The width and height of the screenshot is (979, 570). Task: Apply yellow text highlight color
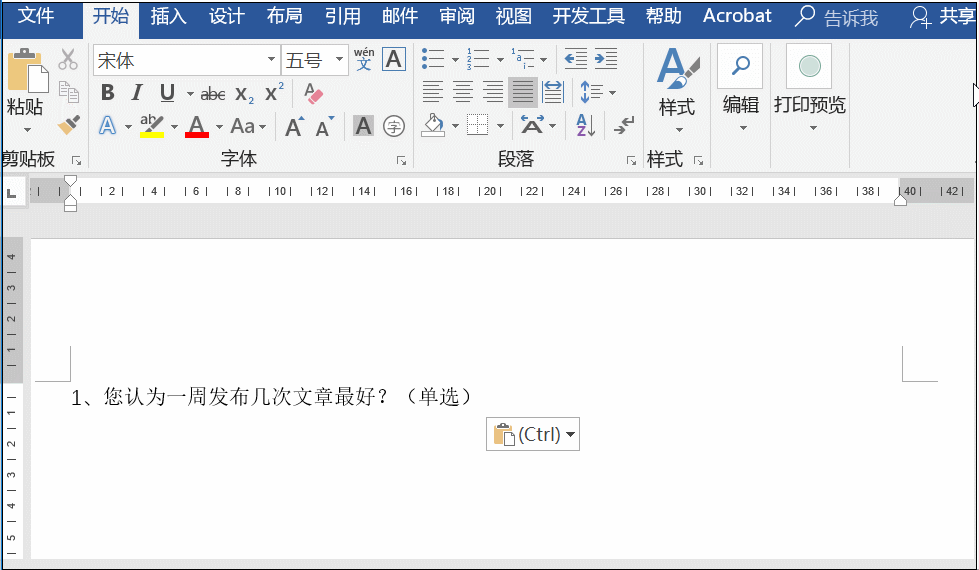pos(152,126)
